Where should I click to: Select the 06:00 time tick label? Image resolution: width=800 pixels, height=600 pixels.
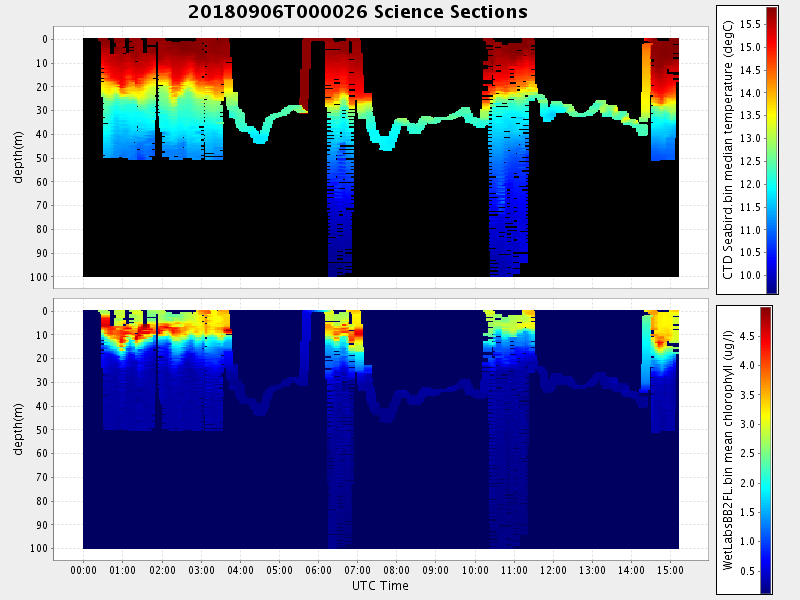point(318,570)
